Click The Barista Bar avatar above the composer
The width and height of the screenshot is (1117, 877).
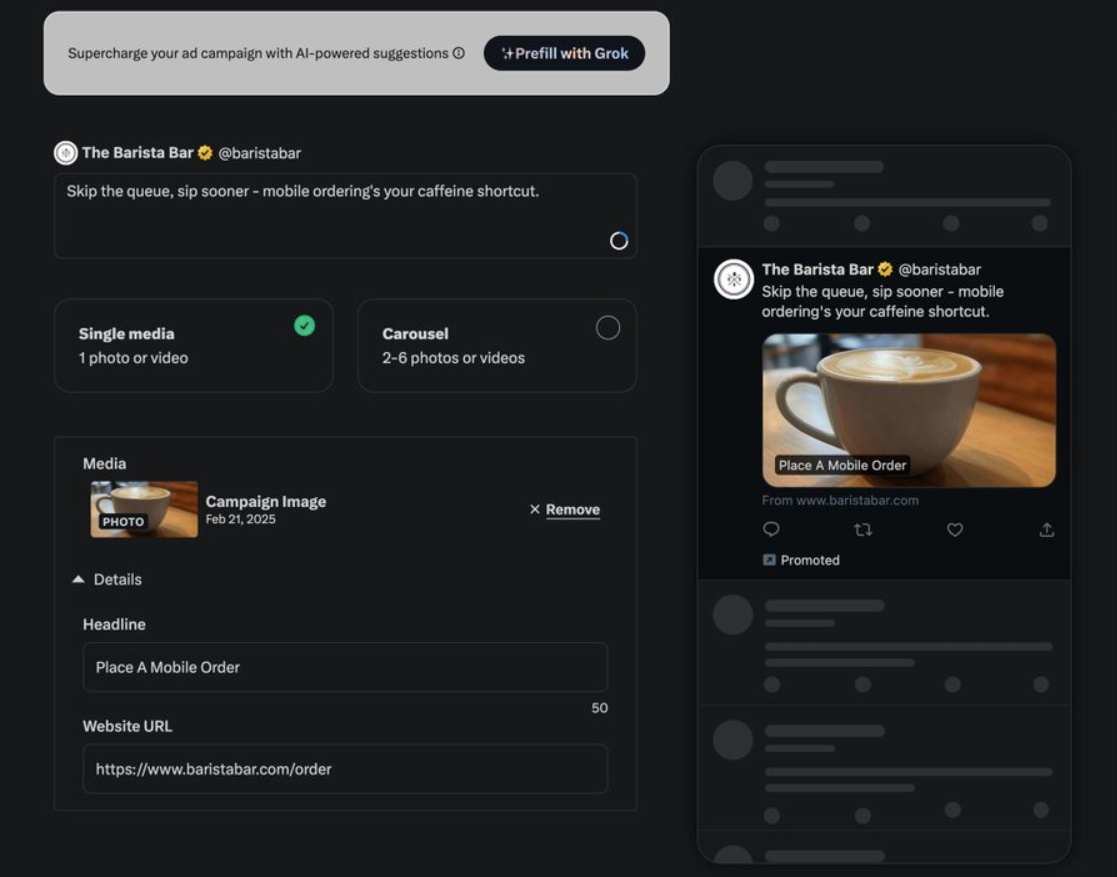66,152
